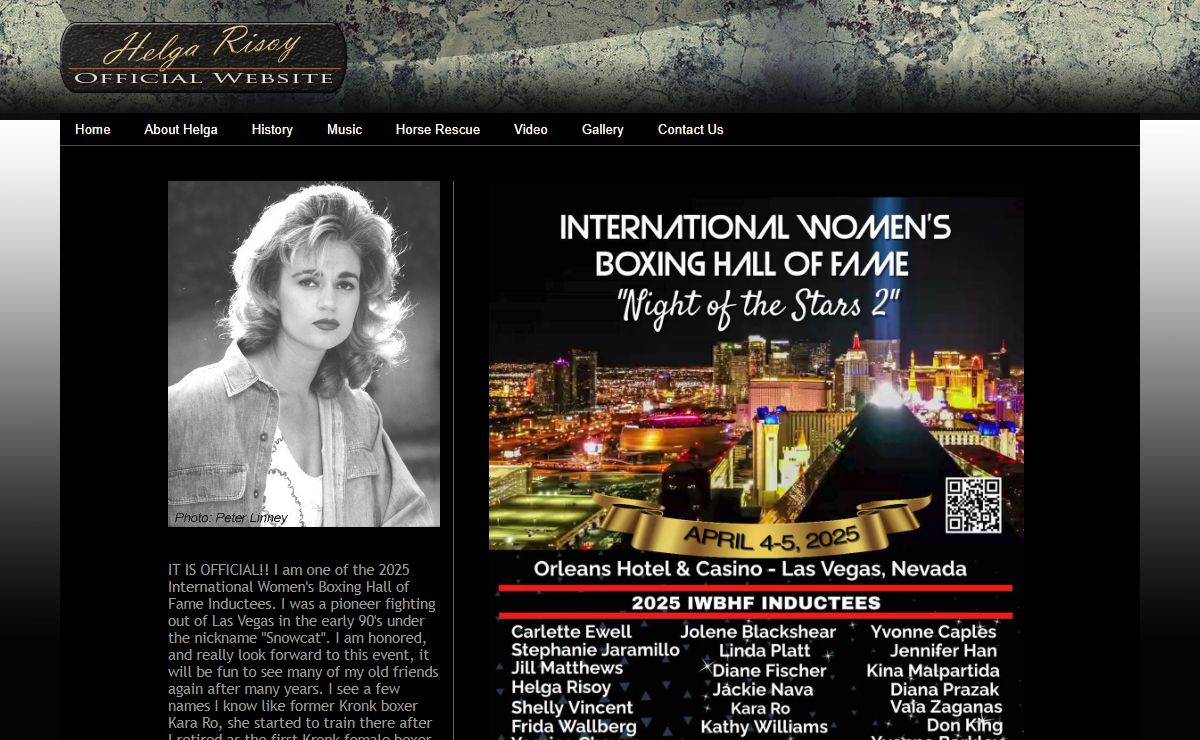The image size is (1200, 740).
Task: Select Music in the navigation bar
Action: [344, 130]
